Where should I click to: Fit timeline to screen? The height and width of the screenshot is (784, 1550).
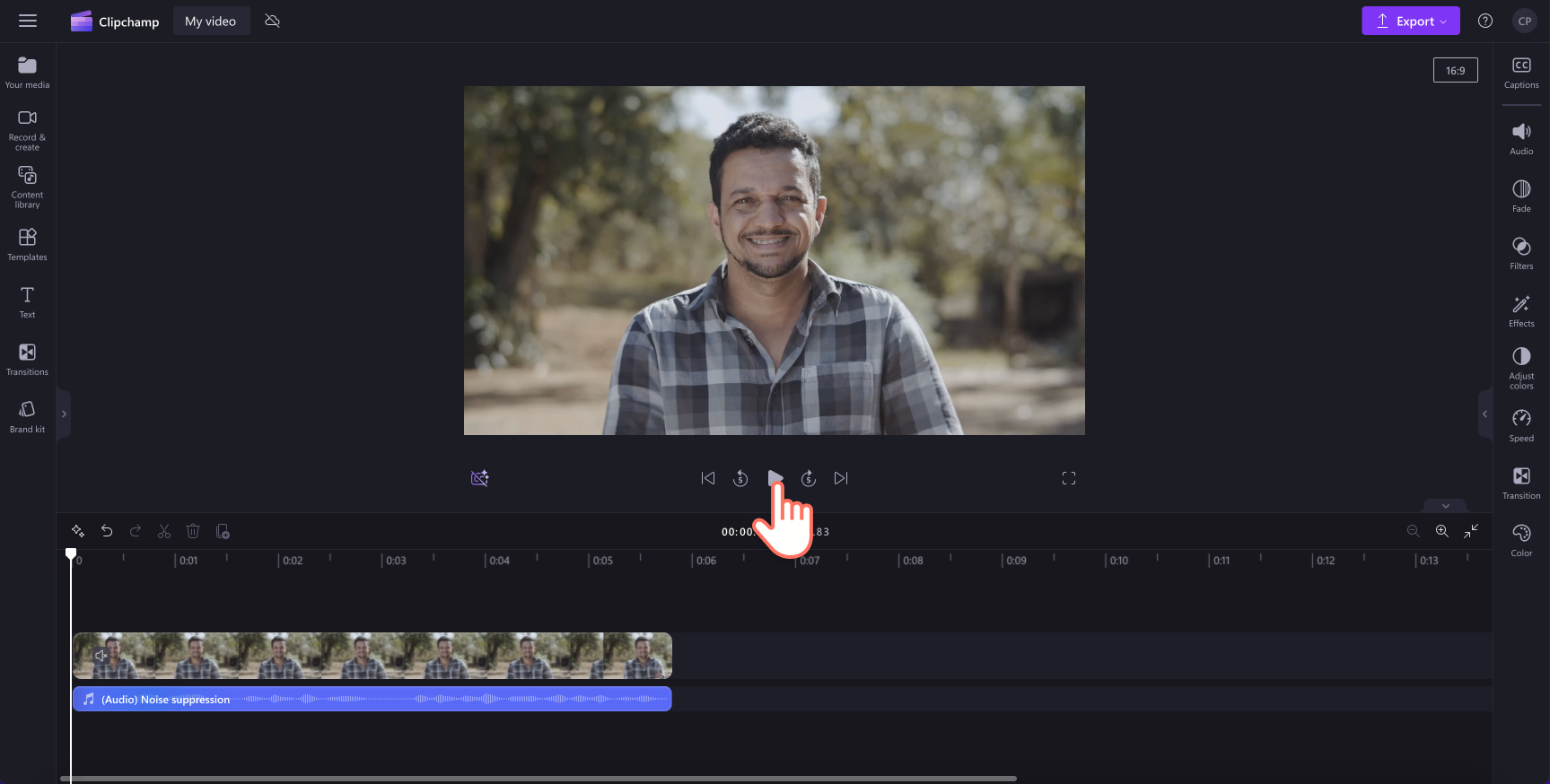pyautogui.click(x=1471, y=531)
